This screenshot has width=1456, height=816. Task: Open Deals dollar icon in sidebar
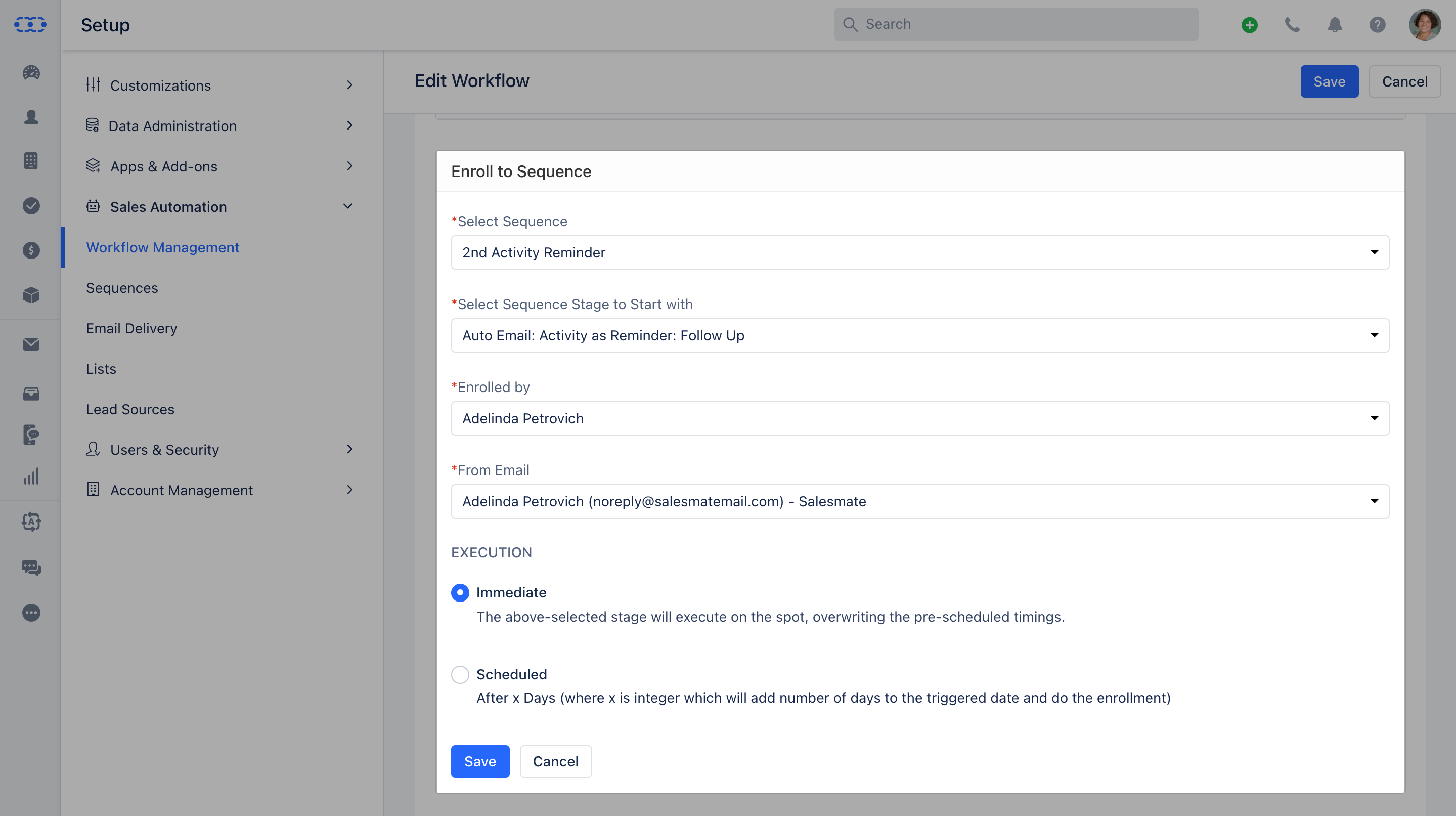coord(31,250)
